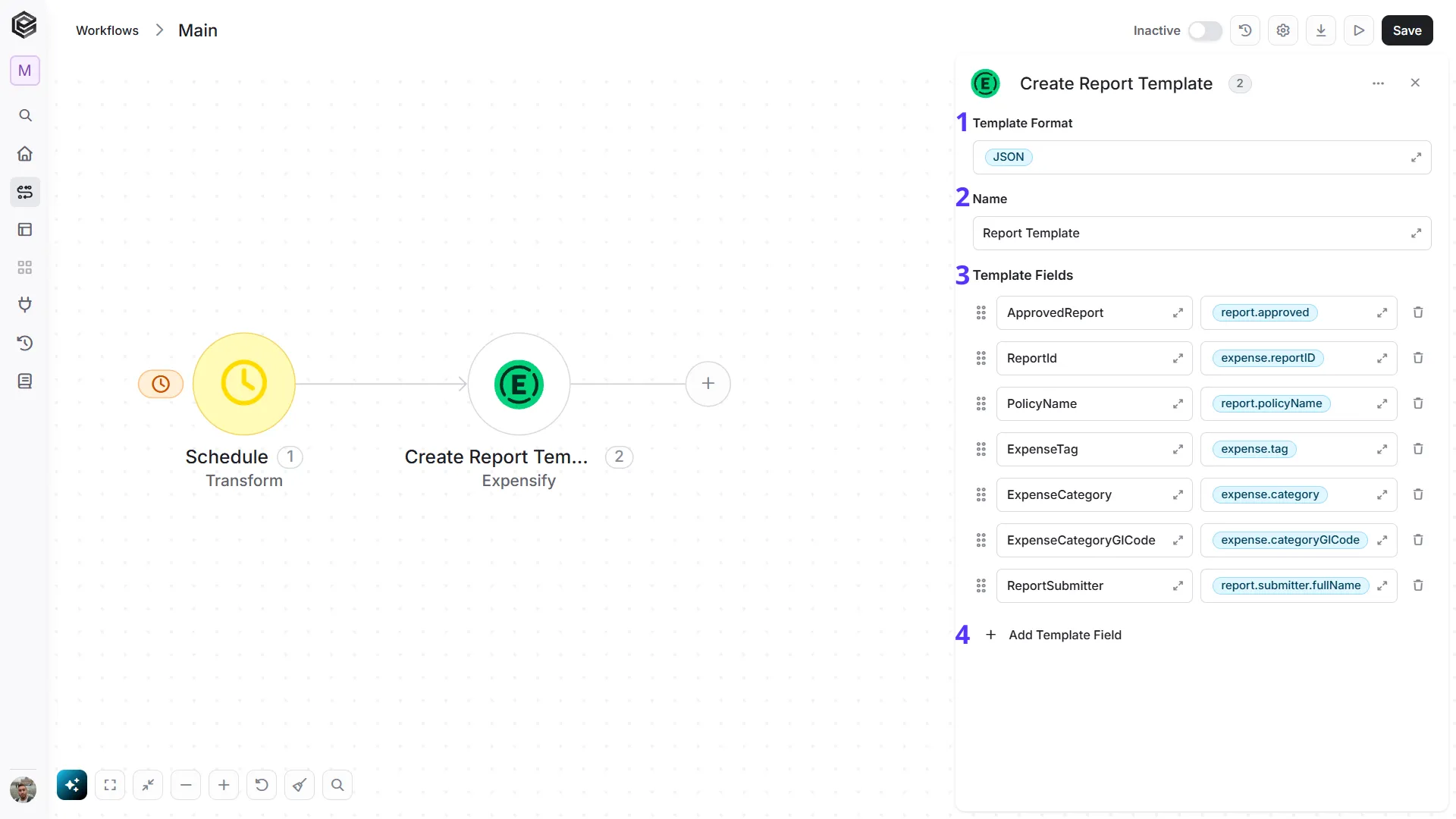The image size is (1456, 819).
Task: Grab the drag handle for PolicyName row
Action: [x=981, y=403]
